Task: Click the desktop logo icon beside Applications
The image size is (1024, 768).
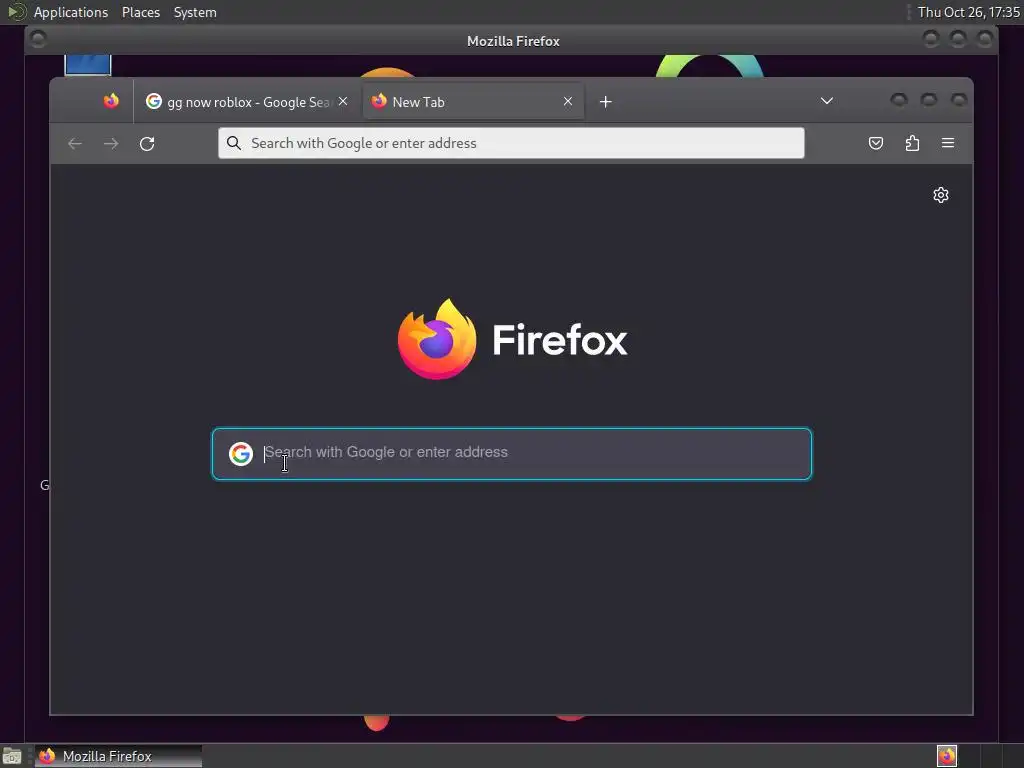Action: [16, 12]
